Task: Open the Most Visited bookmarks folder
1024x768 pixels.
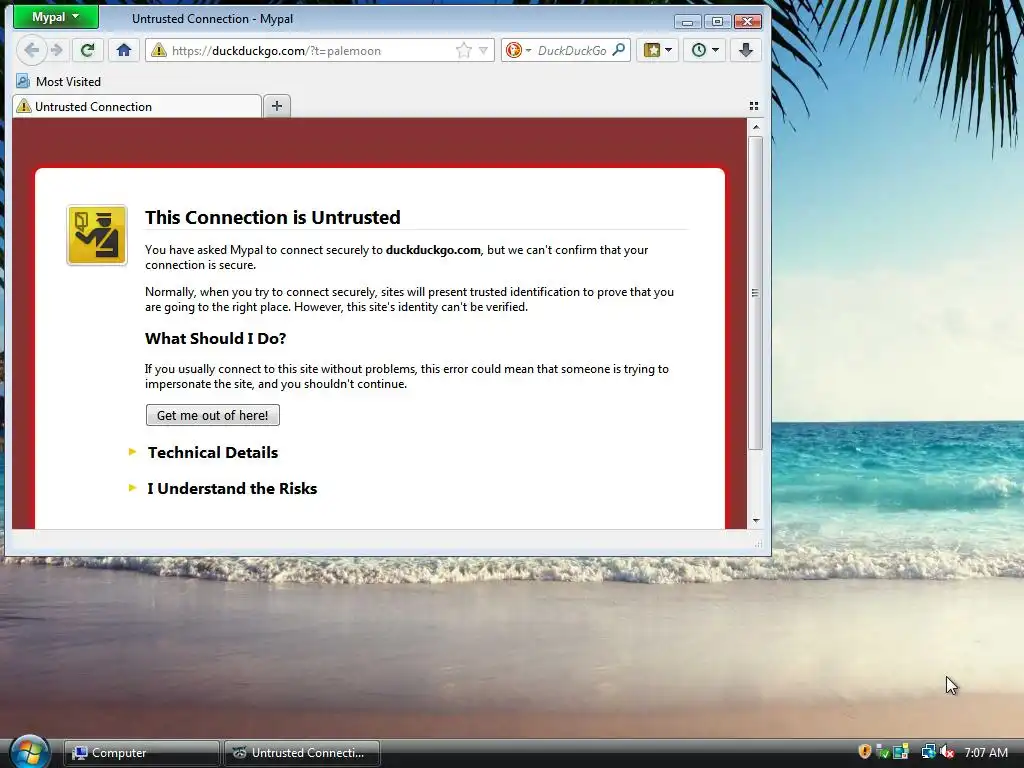Action: tap(58, 82)
